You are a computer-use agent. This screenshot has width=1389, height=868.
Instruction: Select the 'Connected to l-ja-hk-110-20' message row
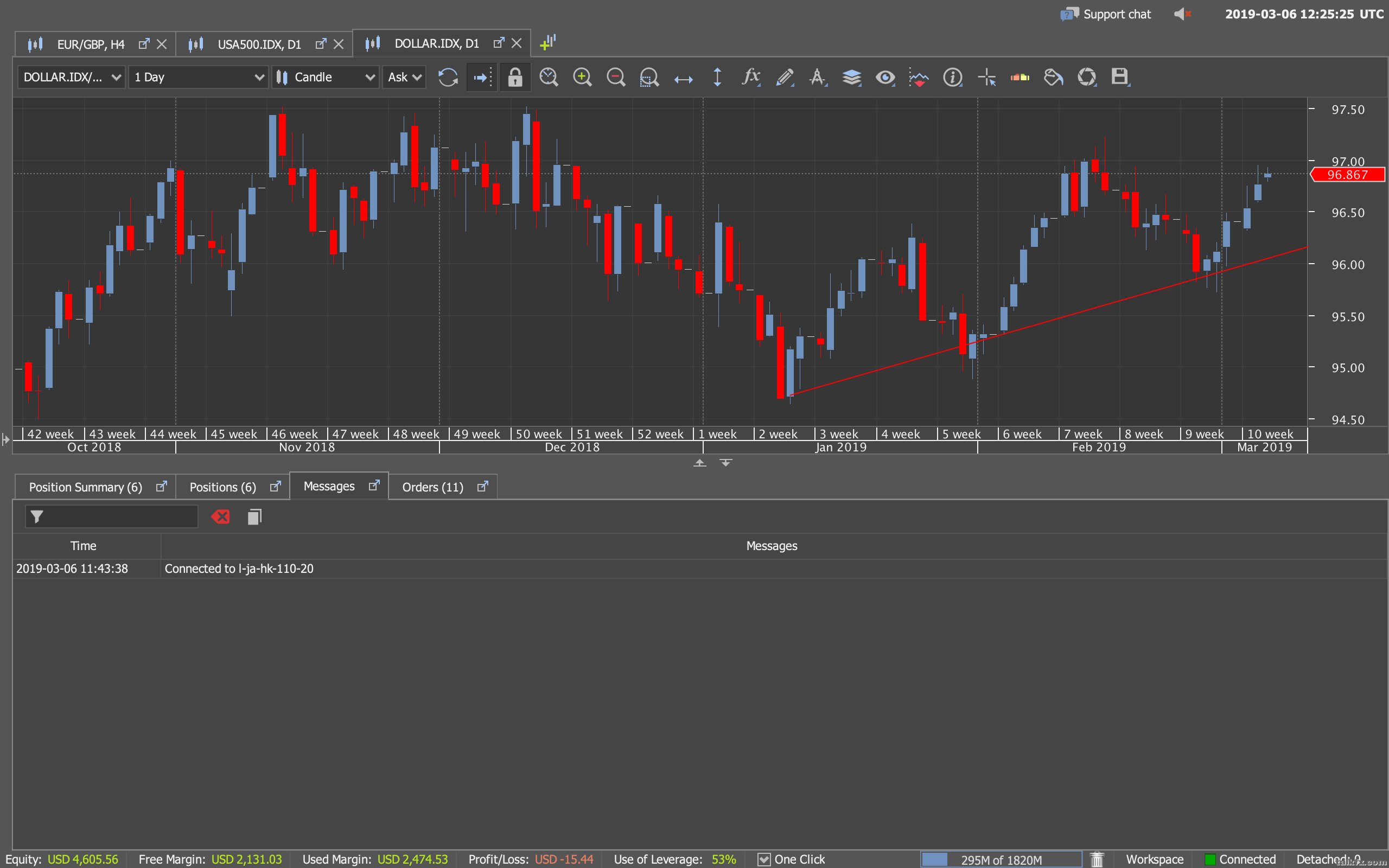(700, 569)
